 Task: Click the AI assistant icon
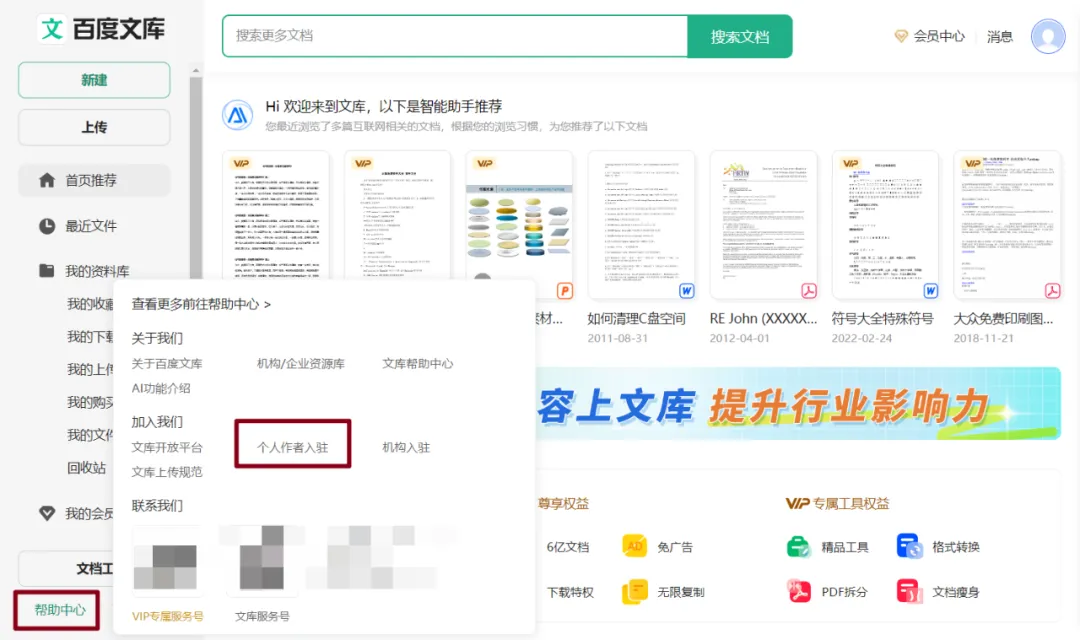click(x=237, y=115)
